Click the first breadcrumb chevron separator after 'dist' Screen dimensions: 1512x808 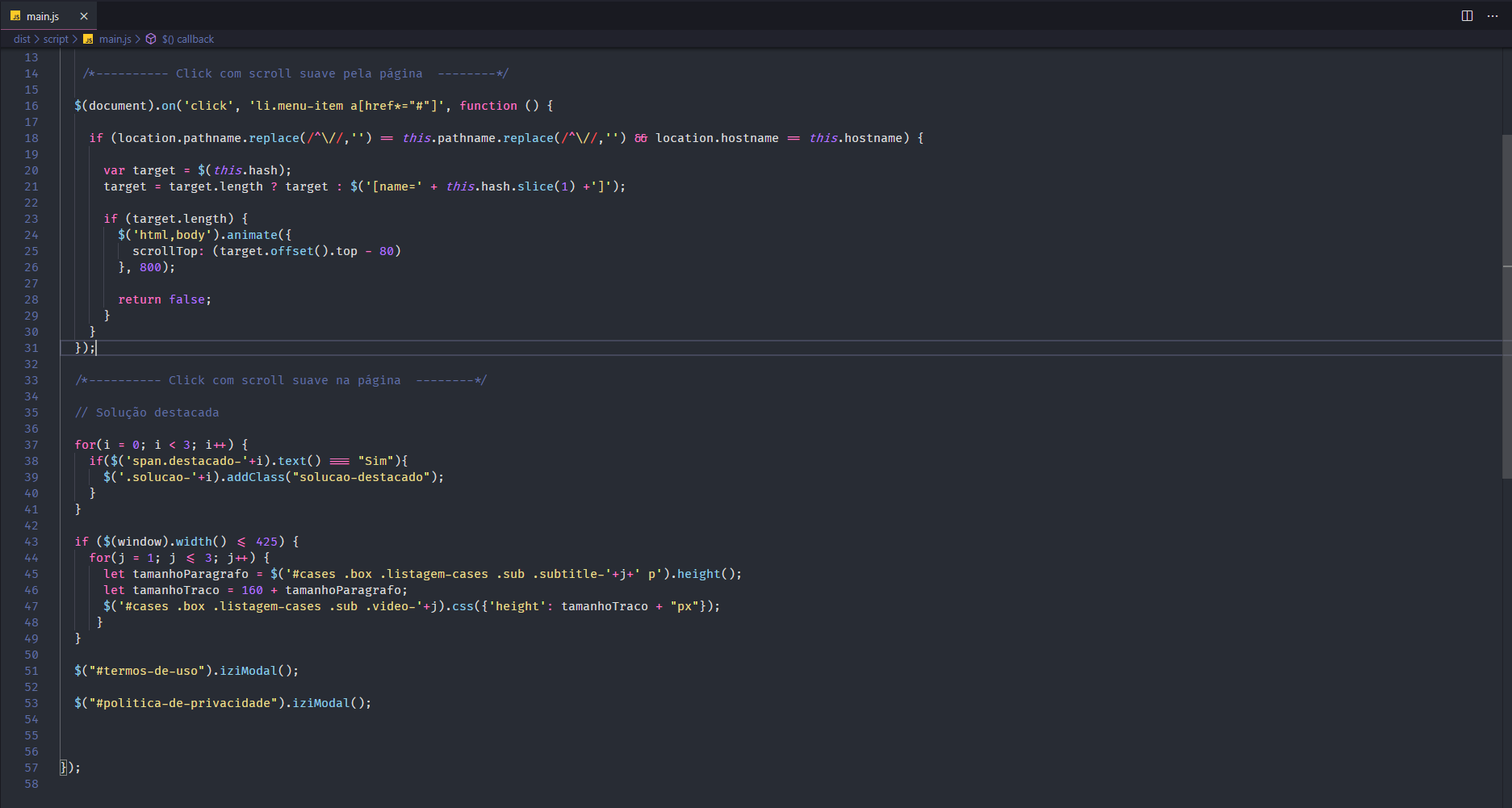click(x=37, y=39)
